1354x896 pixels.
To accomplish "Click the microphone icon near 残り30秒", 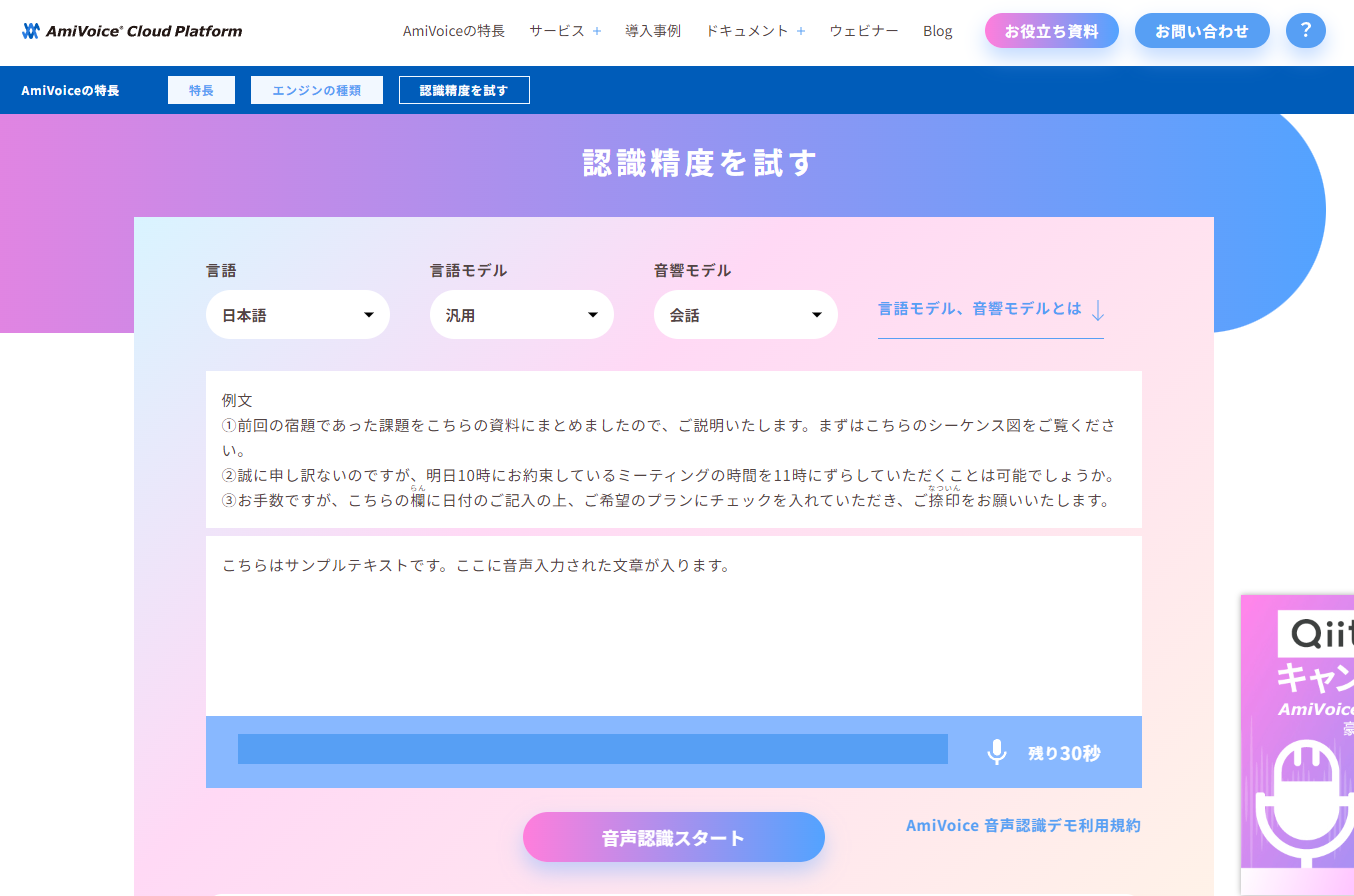I will (996, 751).
